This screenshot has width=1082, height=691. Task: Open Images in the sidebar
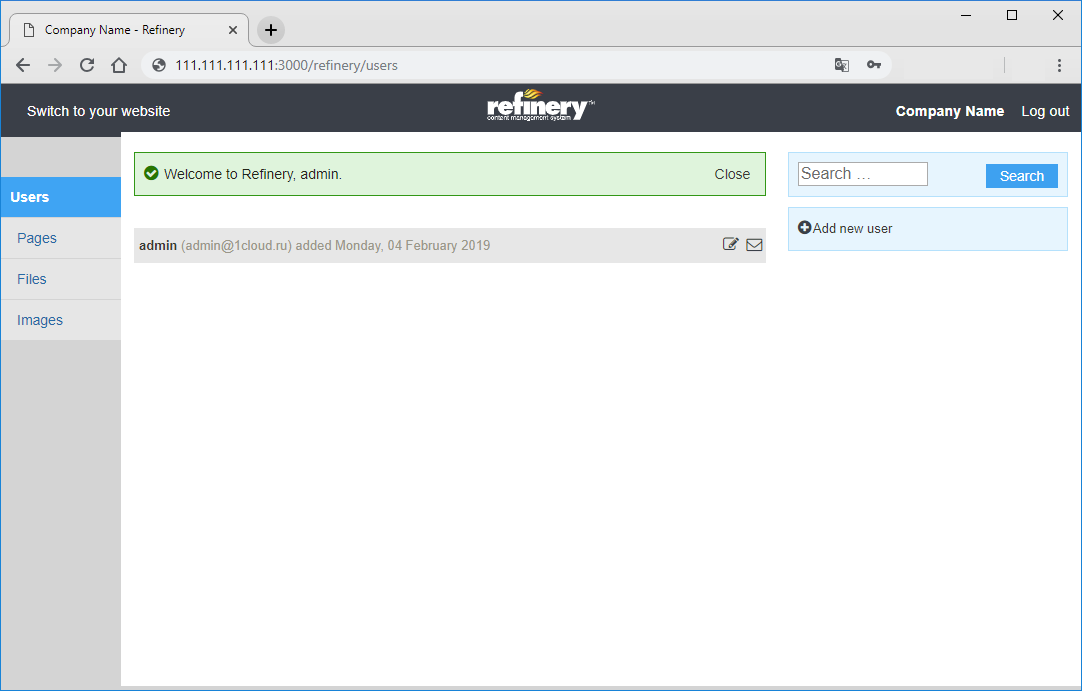point(40,320)
